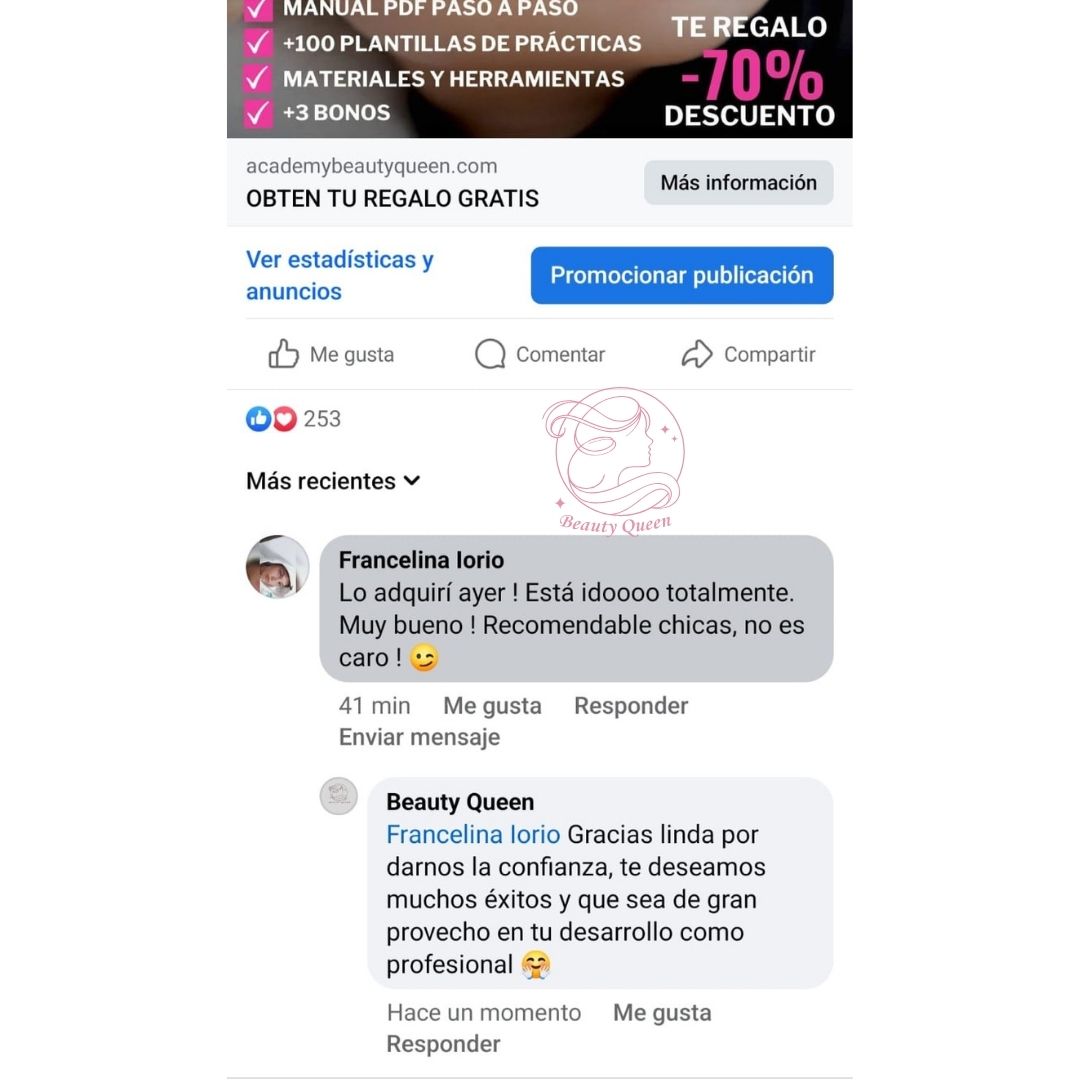
Task: Open the blue like reaction icon
Action: 258,418
